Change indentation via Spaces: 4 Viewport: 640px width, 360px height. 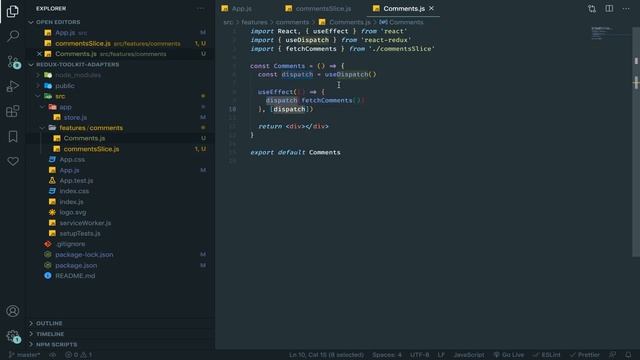tap(387, 355)
